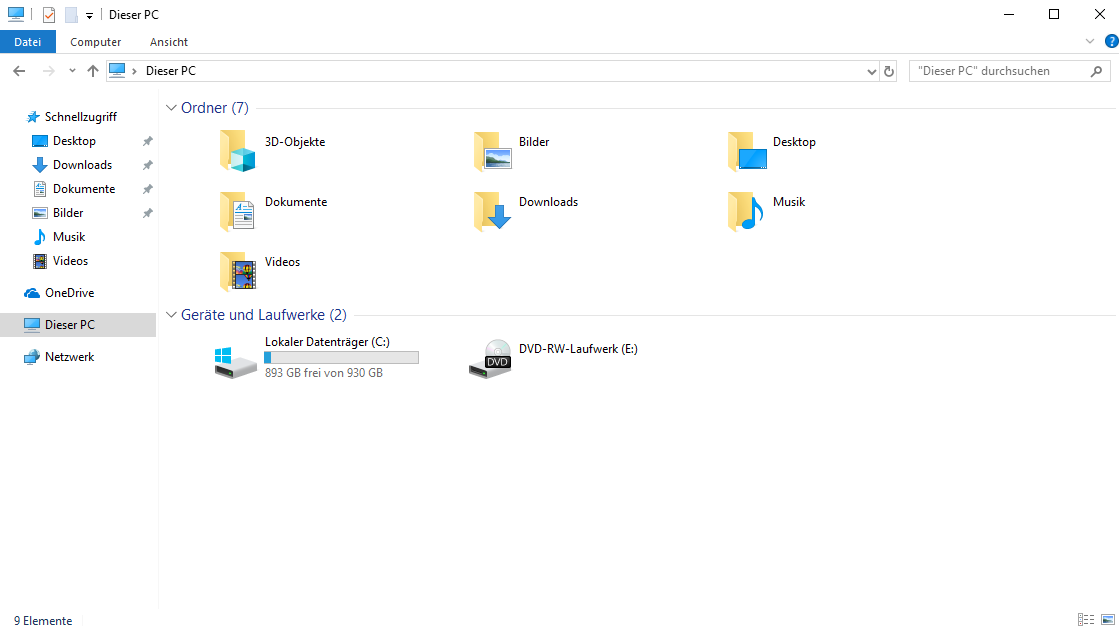Select Downloads in the sidebar
The width and height of the screenshot is (1119, 630).
pyautogui.click(x=85, y=165)
